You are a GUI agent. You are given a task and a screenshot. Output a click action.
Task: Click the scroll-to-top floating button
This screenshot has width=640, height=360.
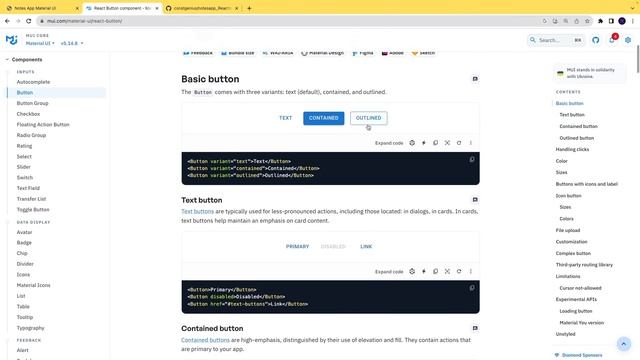point(624,344)
